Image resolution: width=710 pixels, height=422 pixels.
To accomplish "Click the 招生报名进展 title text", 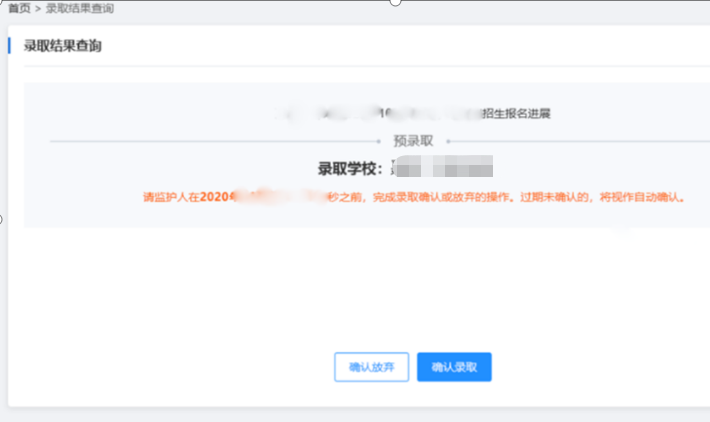I will [516, 113].
